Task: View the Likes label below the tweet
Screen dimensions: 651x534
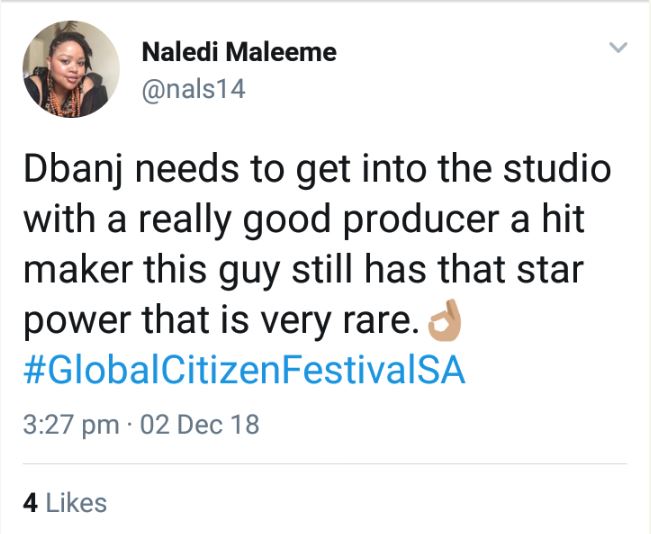Action: (75, 502)
